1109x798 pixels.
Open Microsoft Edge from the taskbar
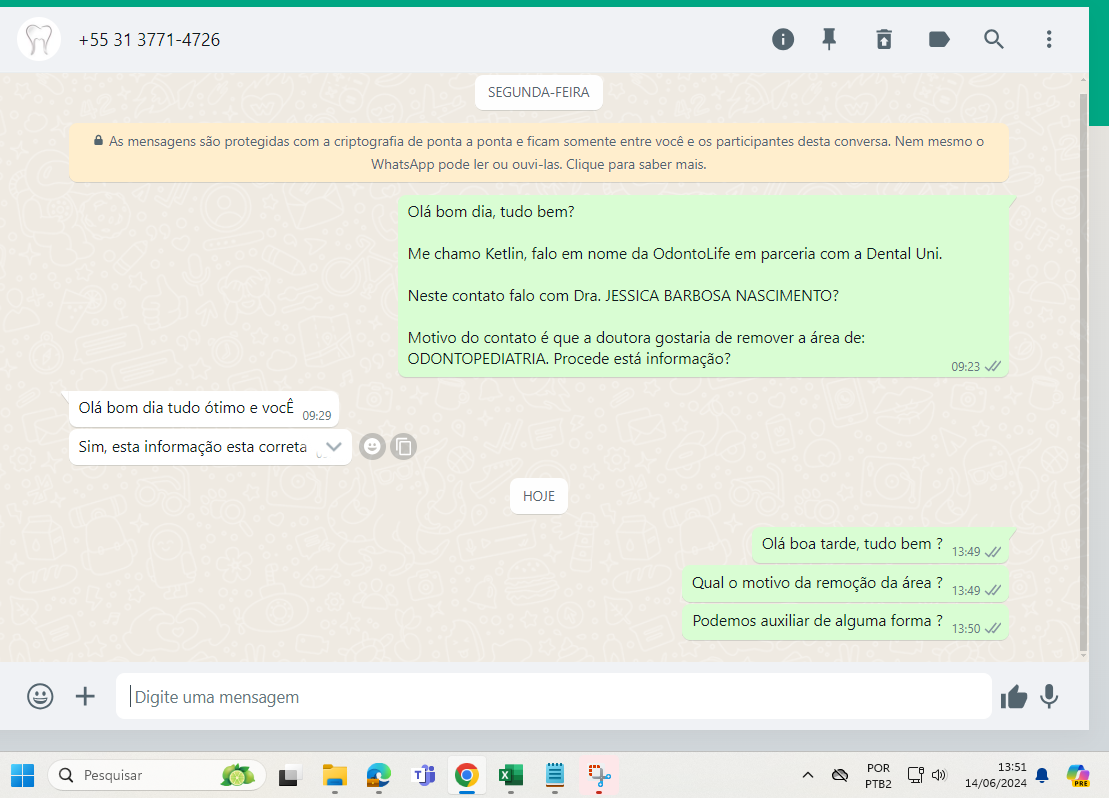click(x=378, y=776)
